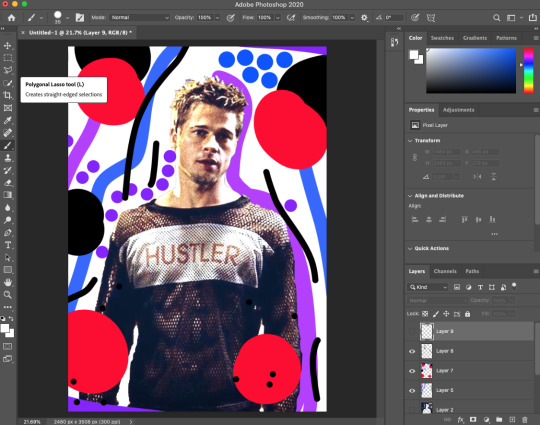Viewport: 540px width, 425px height.
Task: Open the Opacity dropdown arrow
Action: click(x=217, y=18)
